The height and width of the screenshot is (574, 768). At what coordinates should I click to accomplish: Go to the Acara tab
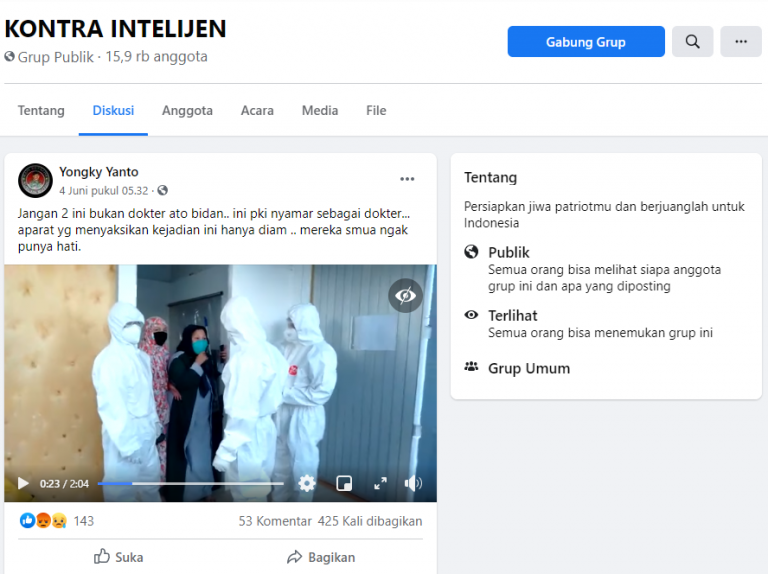pos(257,111)
